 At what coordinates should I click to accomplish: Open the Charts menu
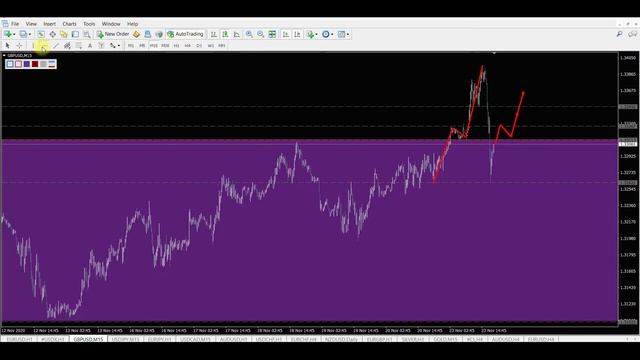point(69,24)
